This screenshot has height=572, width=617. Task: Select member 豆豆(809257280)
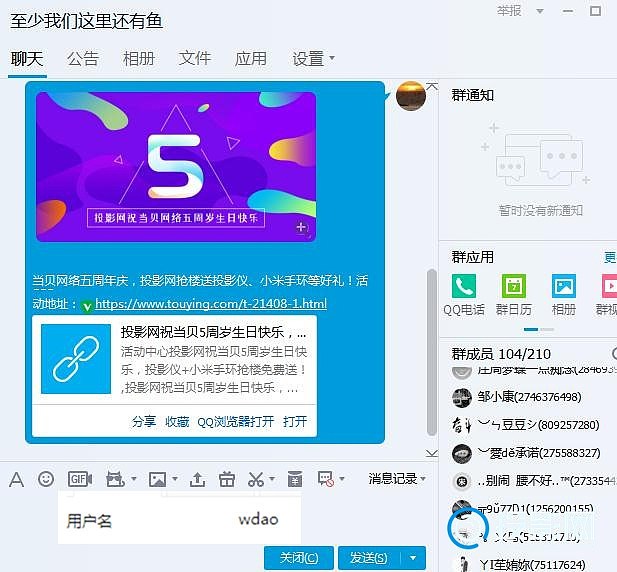pos(529,425)
